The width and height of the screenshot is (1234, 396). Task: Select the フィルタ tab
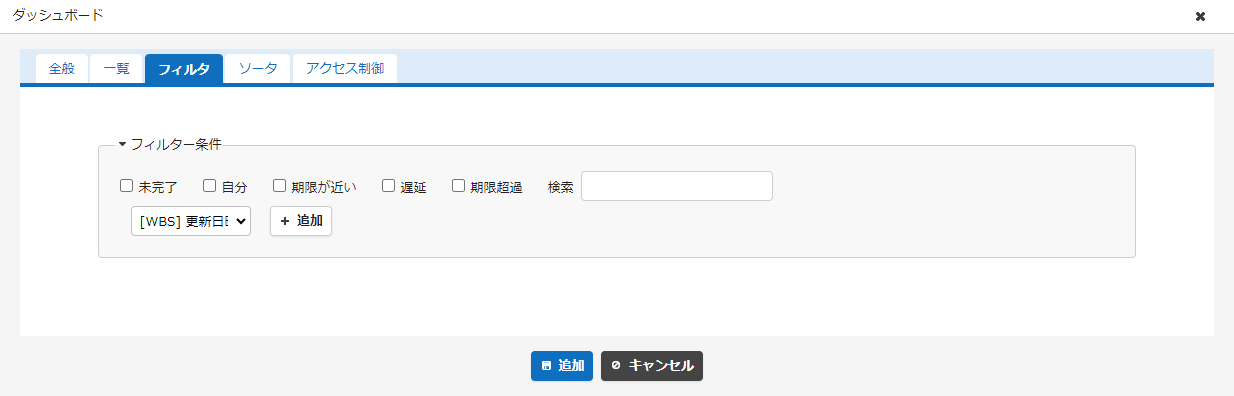click(x=184, y=69)
